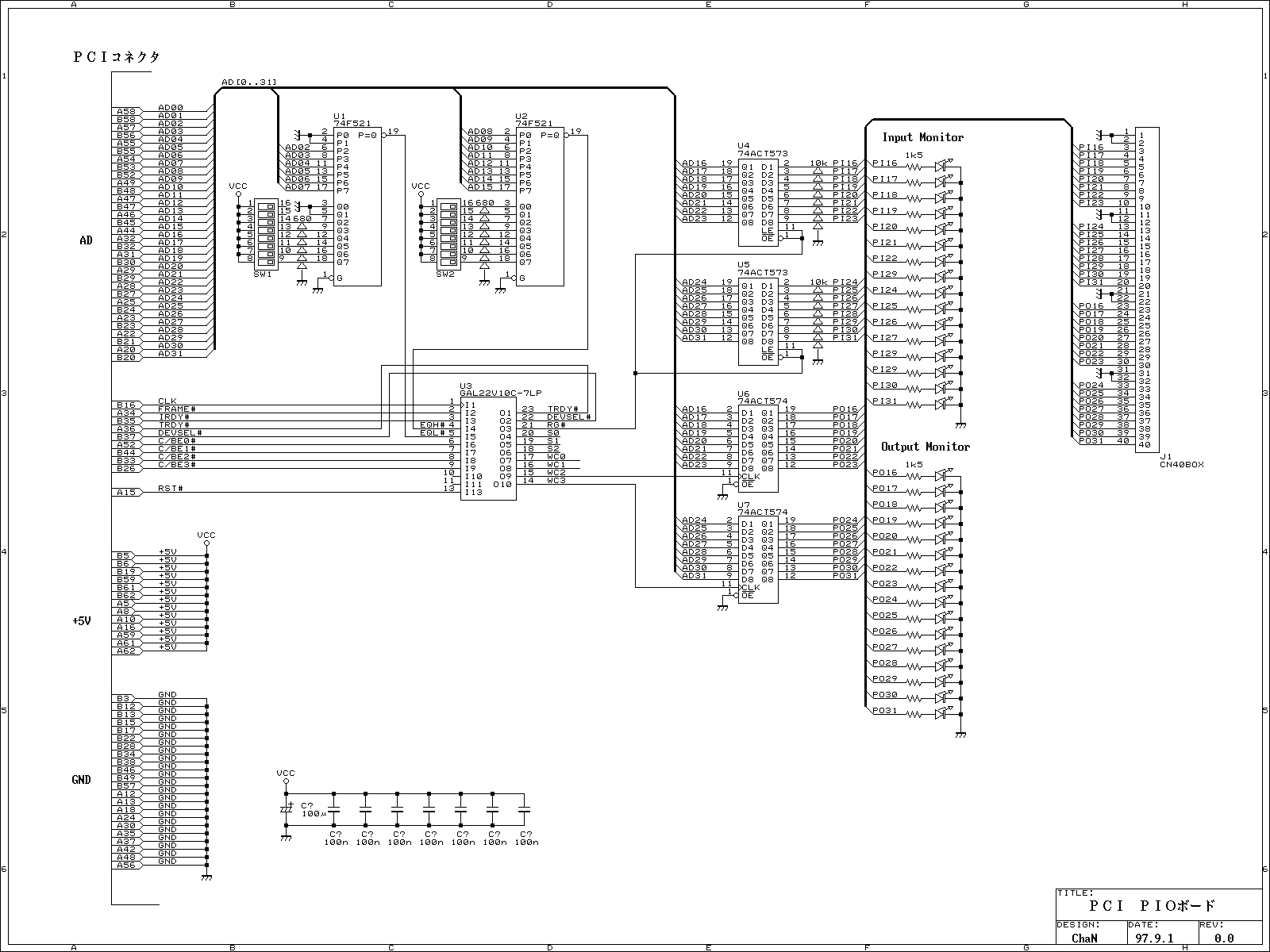The height and width of the screenshot is (952, 1270).
Task: Click the PO31 LED in Output Monitor
Action: pyautogui.click(x=942, y=714)
